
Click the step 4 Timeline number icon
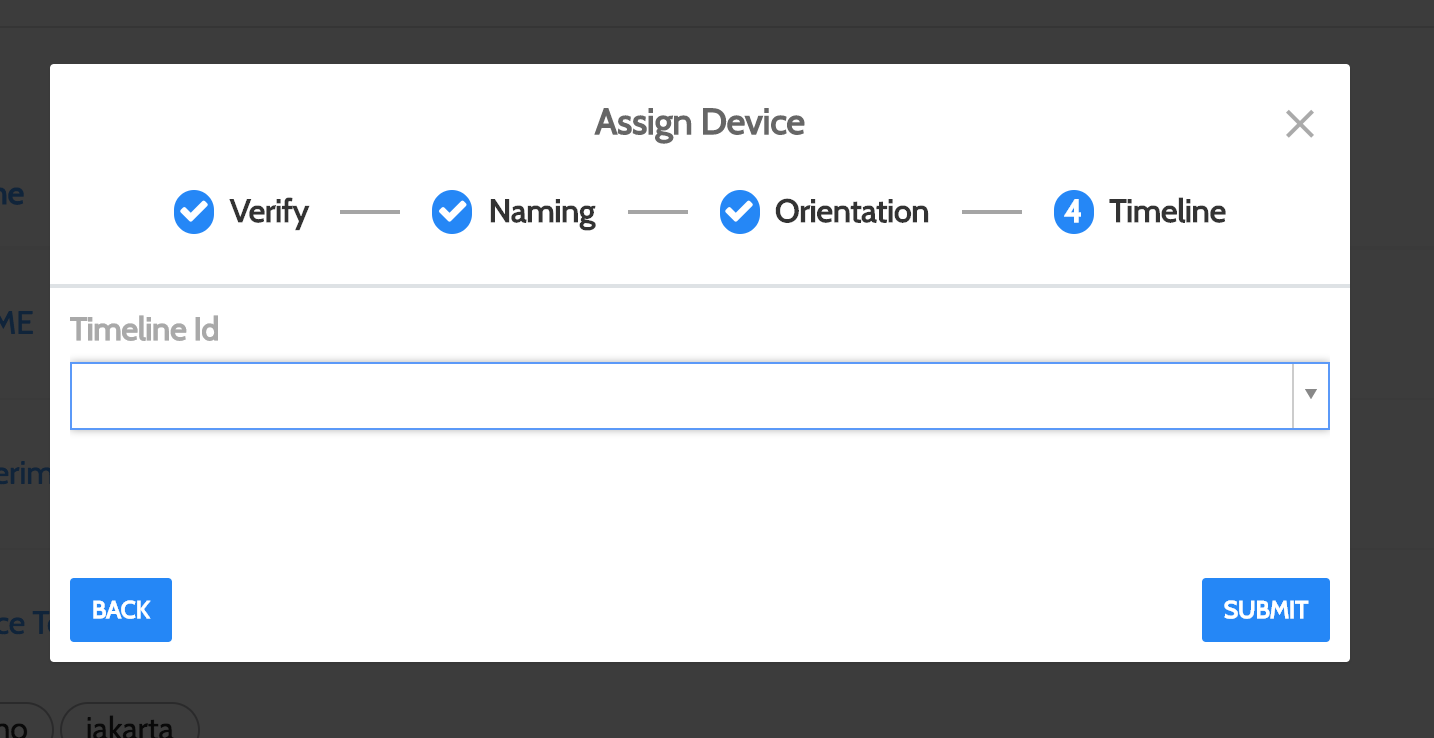pos(1074,212)
